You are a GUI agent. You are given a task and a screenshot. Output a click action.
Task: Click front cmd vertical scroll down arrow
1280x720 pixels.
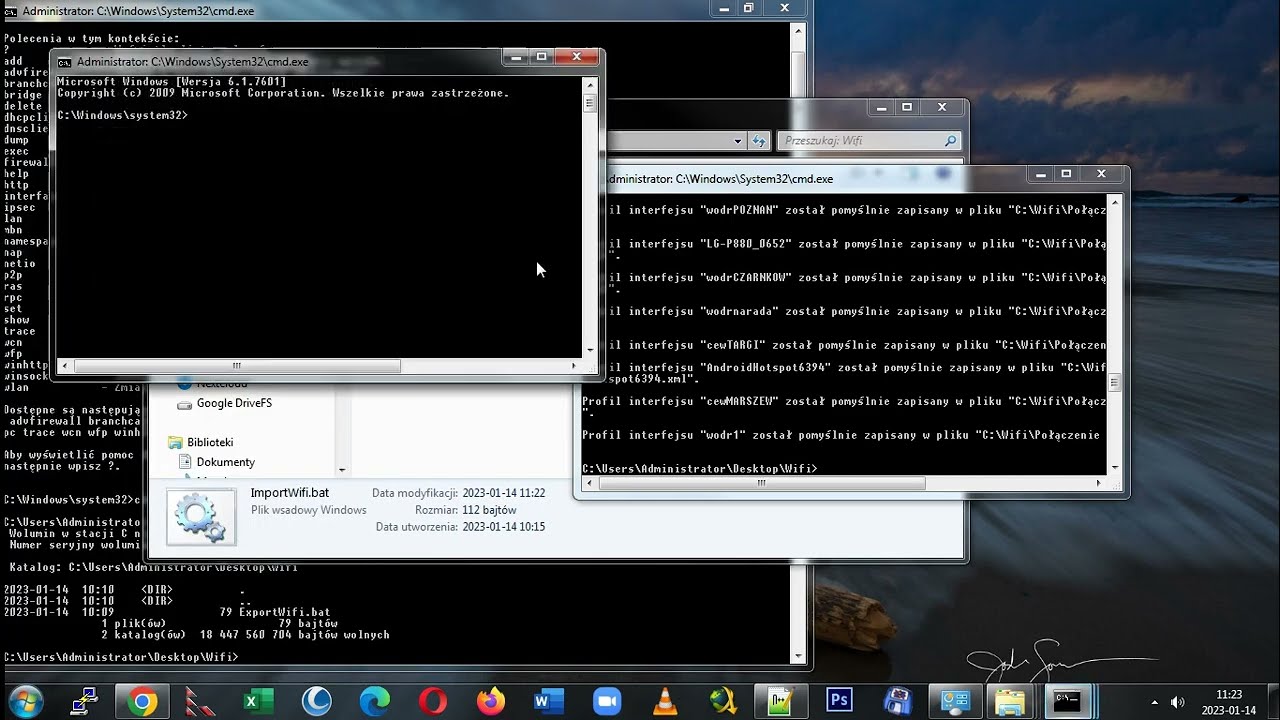point(590,350)
